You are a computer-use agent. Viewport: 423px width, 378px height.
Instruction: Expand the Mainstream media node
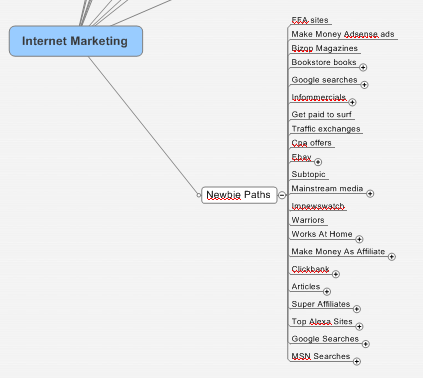370,194
